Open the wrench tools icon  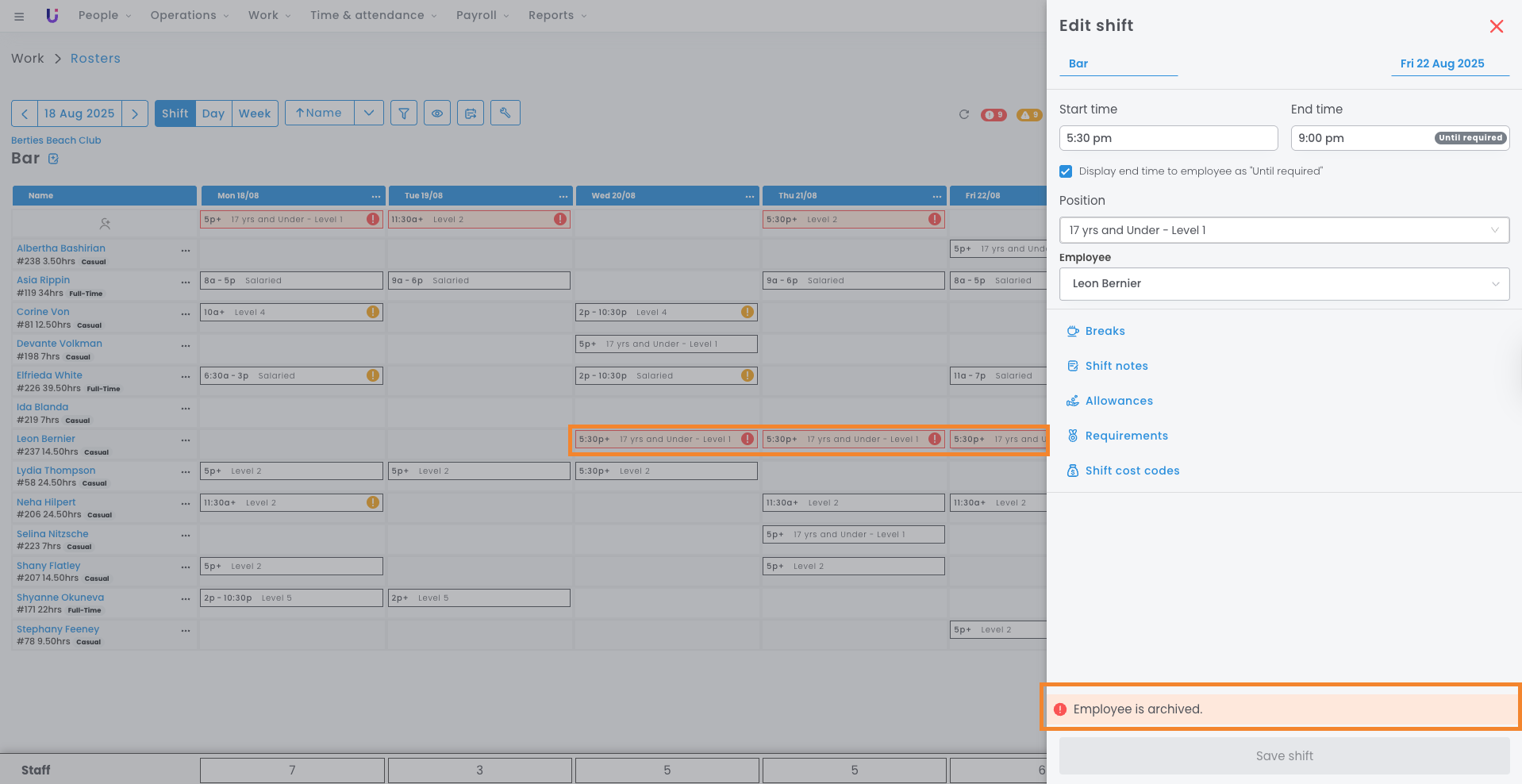[505, 113]
